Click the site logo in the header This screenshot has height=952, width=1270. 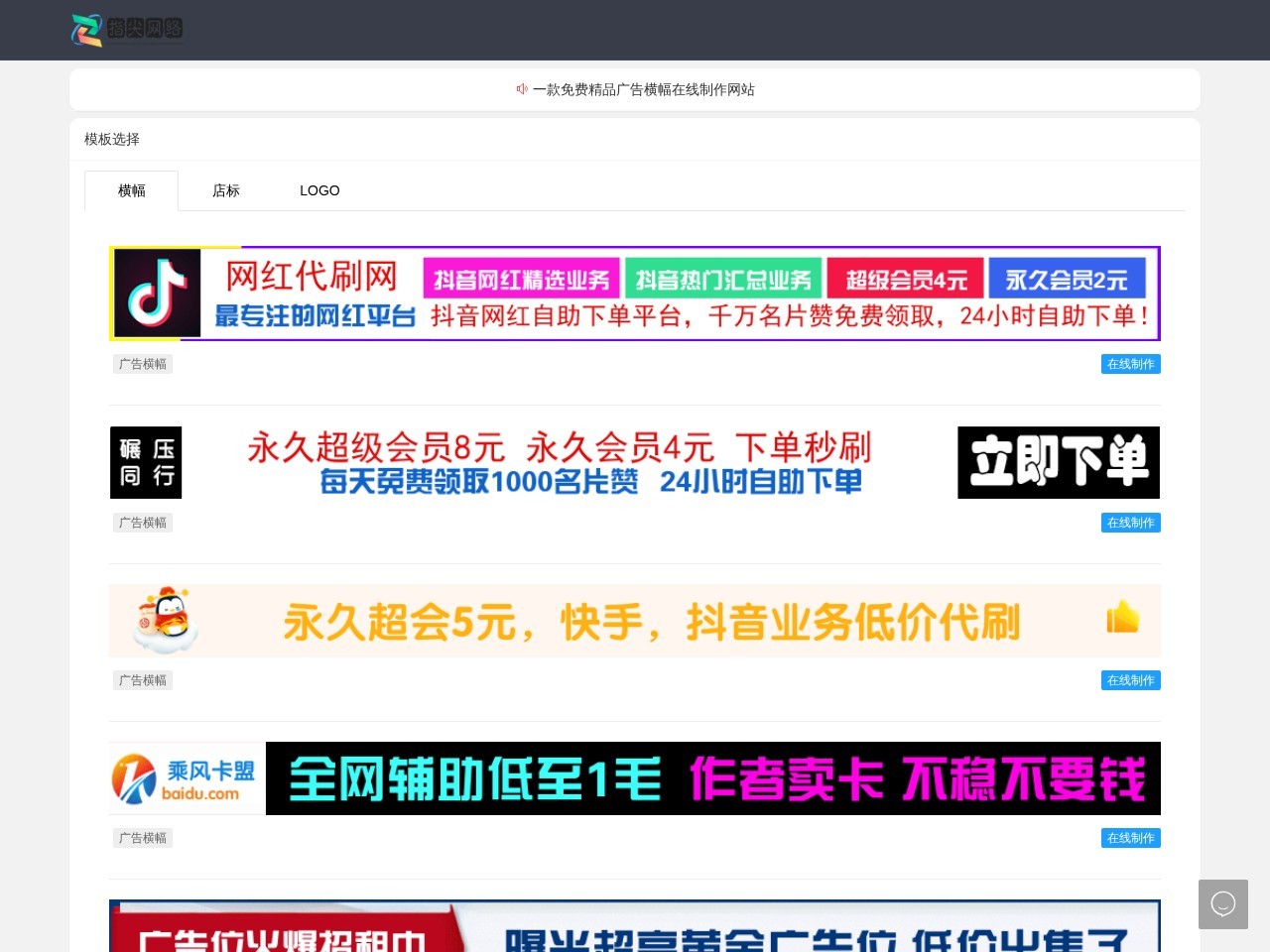point(127,30)
